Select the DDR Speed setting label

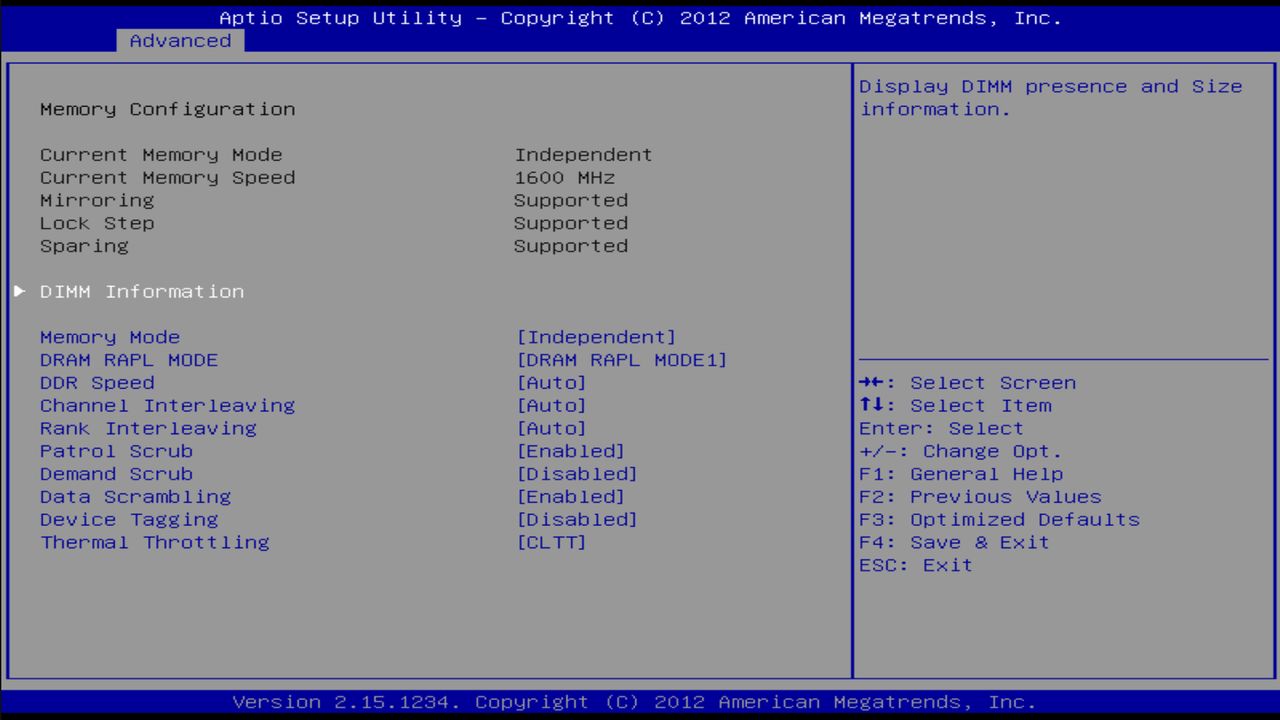[x=97, y=383]
